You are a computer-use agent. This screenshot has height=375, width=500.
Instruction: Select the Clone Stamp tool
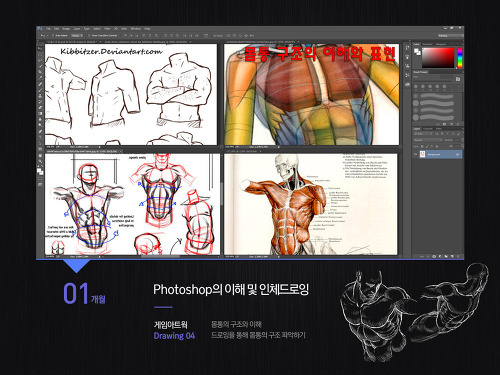click(40, 96)
